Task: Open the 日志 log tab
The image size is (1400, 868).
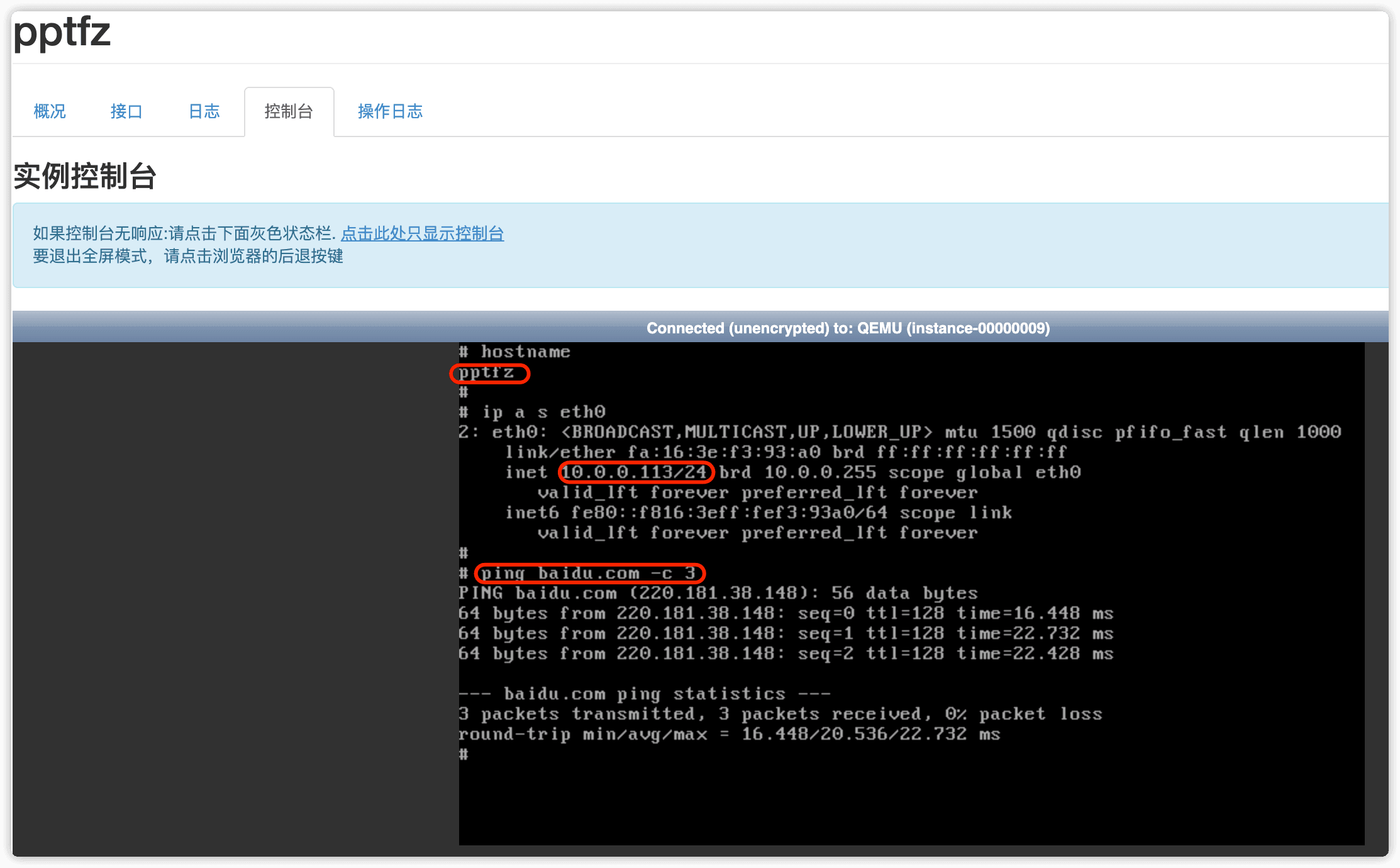Action: 204,111
